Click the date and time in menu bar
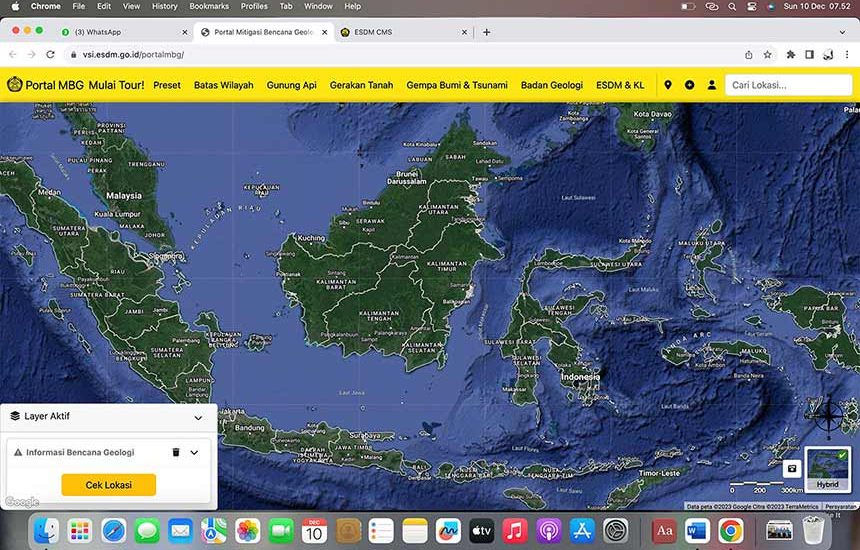860x550 pixels. 817,7
